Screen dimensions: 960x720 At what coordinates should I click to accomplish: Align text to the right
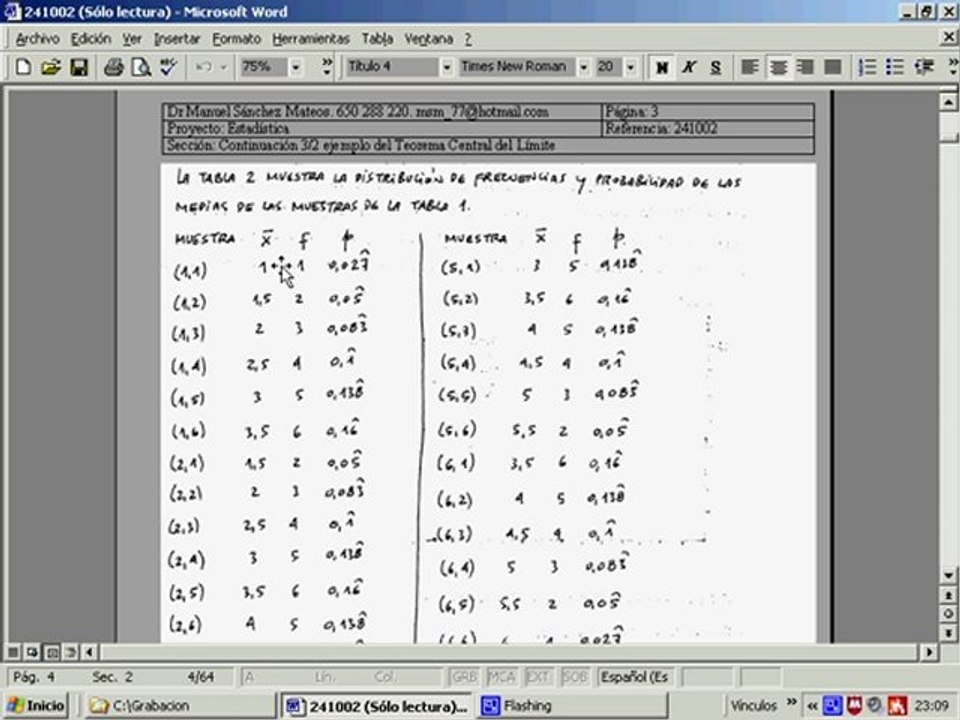(x=805, y=67)
